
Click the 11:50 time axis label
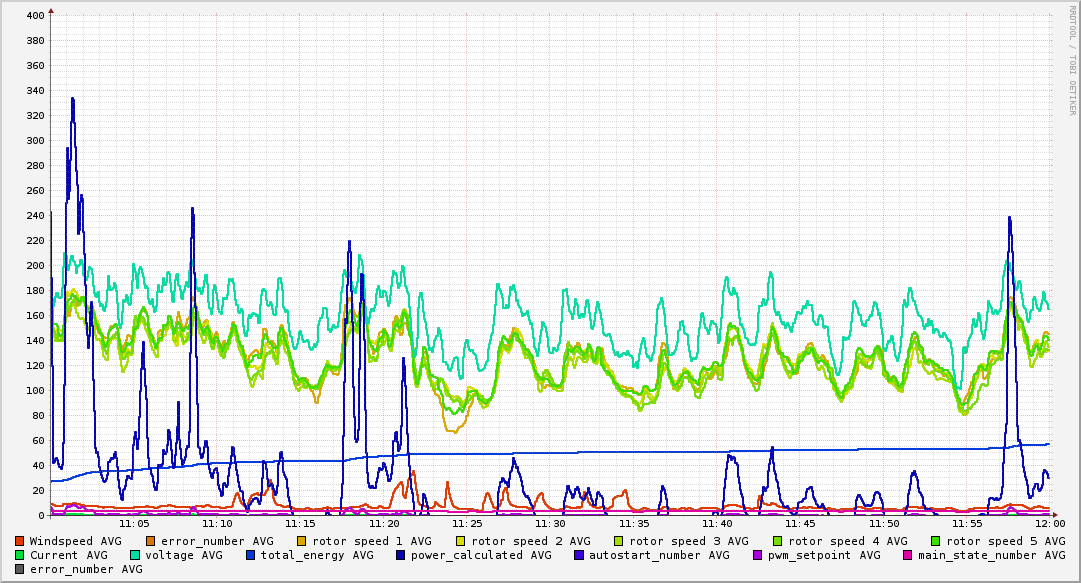[884, 524]
